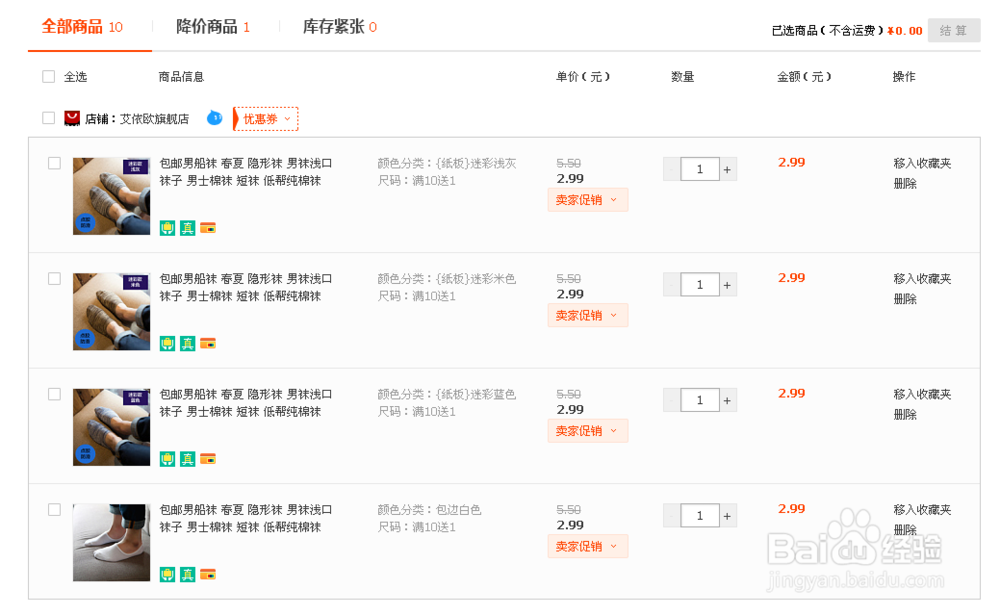Viewport: 1000px width, 615px height.
Task: Open the white socks product thumbnail
Action: click(x=111, y=542)
